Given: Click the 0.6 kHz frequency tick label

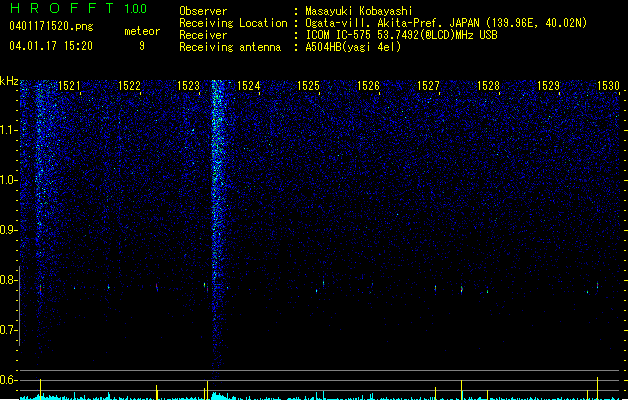Looking at the screenshot, I should click(x=8, y=380).
